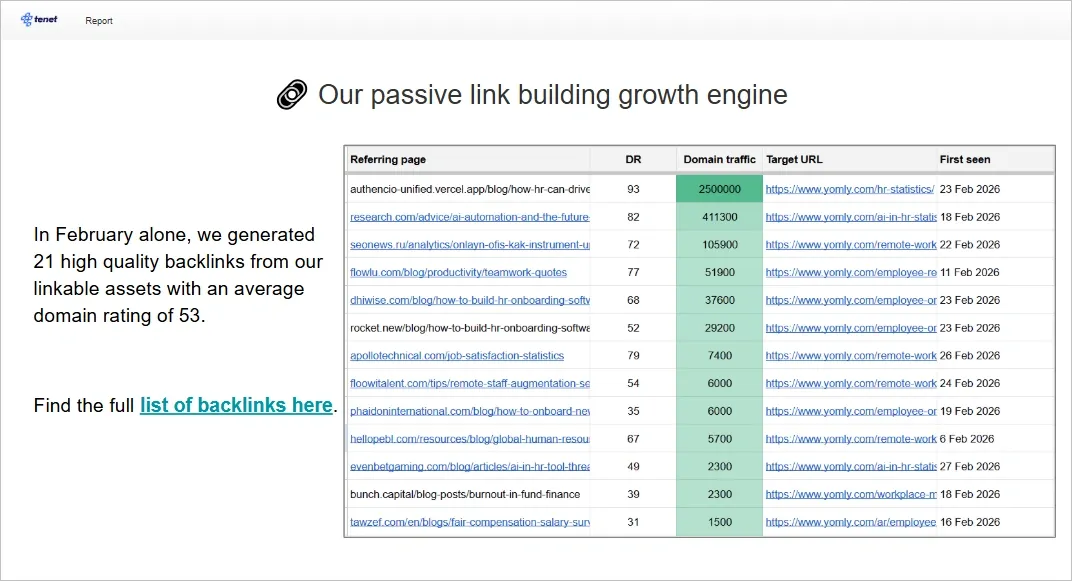The height and width of the screenshot is (581, 1072).
Task: Open target URL in research.com row
Action: point(851,217)
